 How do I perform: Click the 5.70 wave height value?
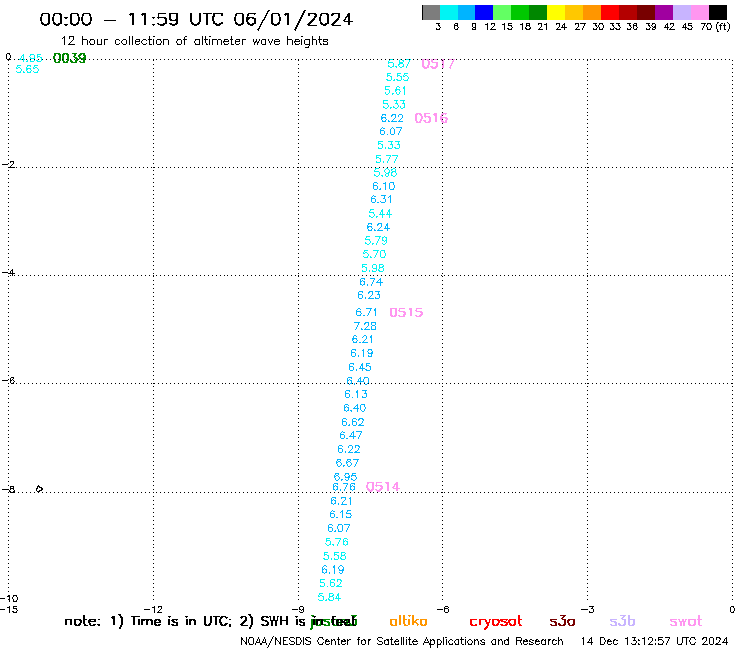click(374, 254)
